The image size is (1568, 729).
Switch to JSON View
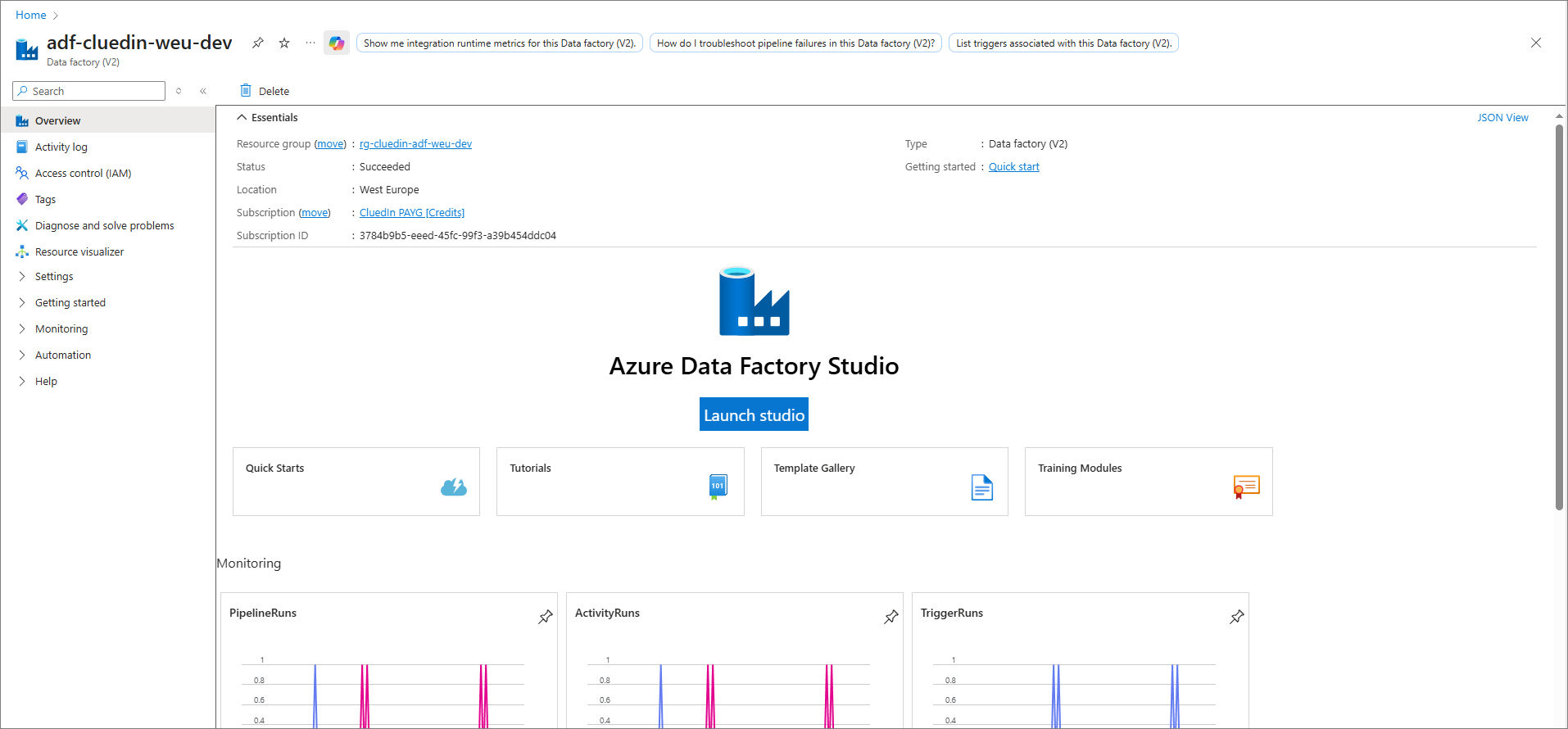coord(1502,118)
